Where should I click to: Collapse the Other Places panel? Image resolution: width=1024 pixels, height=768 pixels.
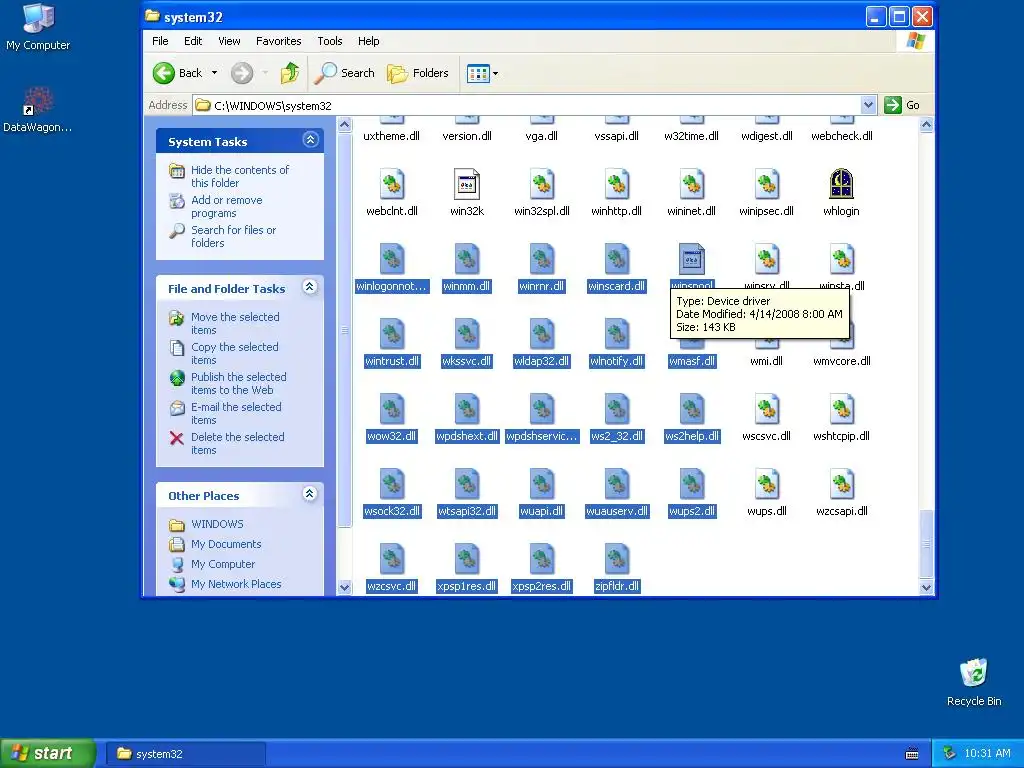(310, 494)
